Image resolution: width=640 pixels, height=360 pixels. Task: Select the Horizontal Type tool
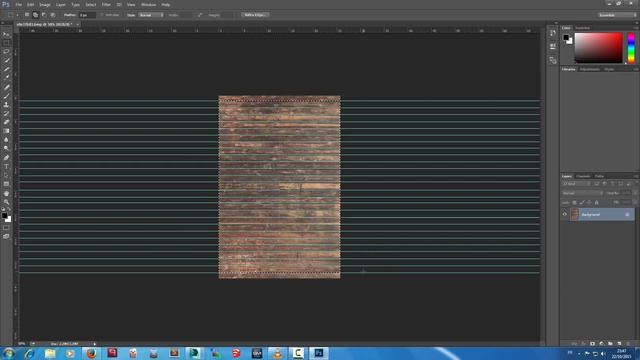[6, 167]
